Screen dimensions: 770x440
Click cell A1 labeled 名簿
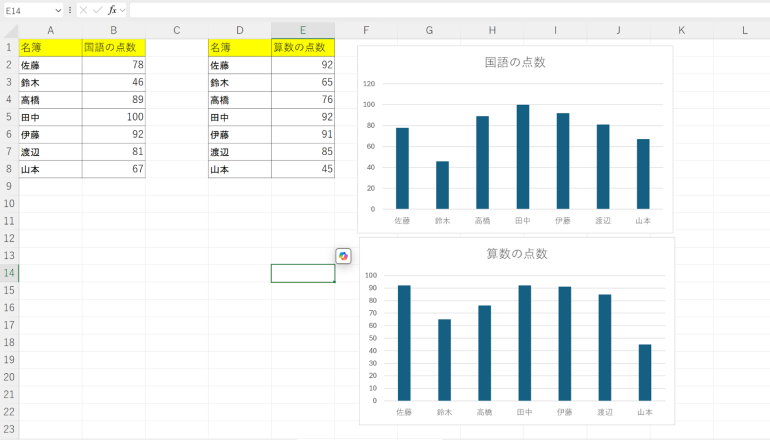pos(51,48)
